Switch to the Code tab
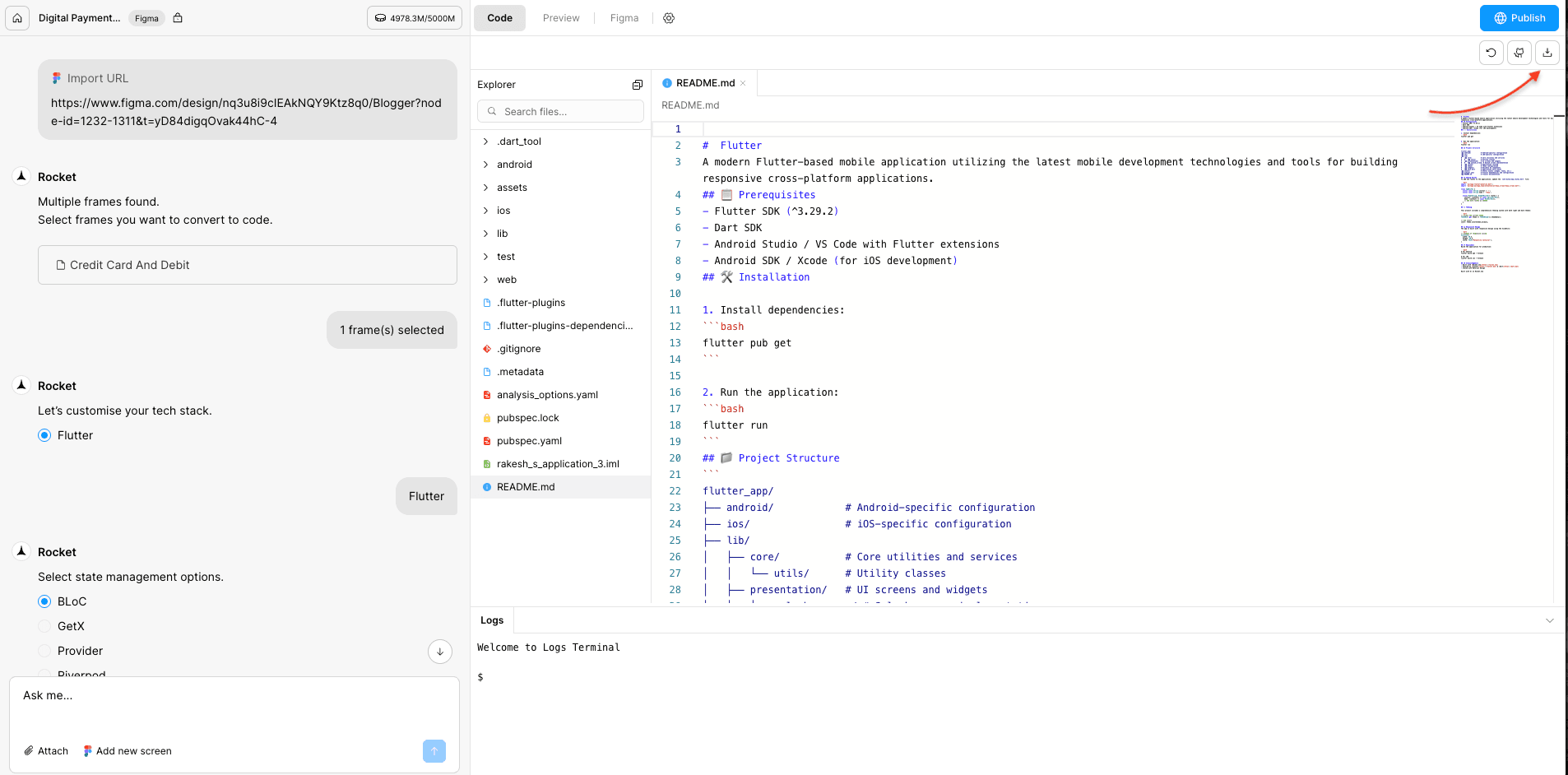Viewport: 1568px width, 775px height. [x=499, y=18]
